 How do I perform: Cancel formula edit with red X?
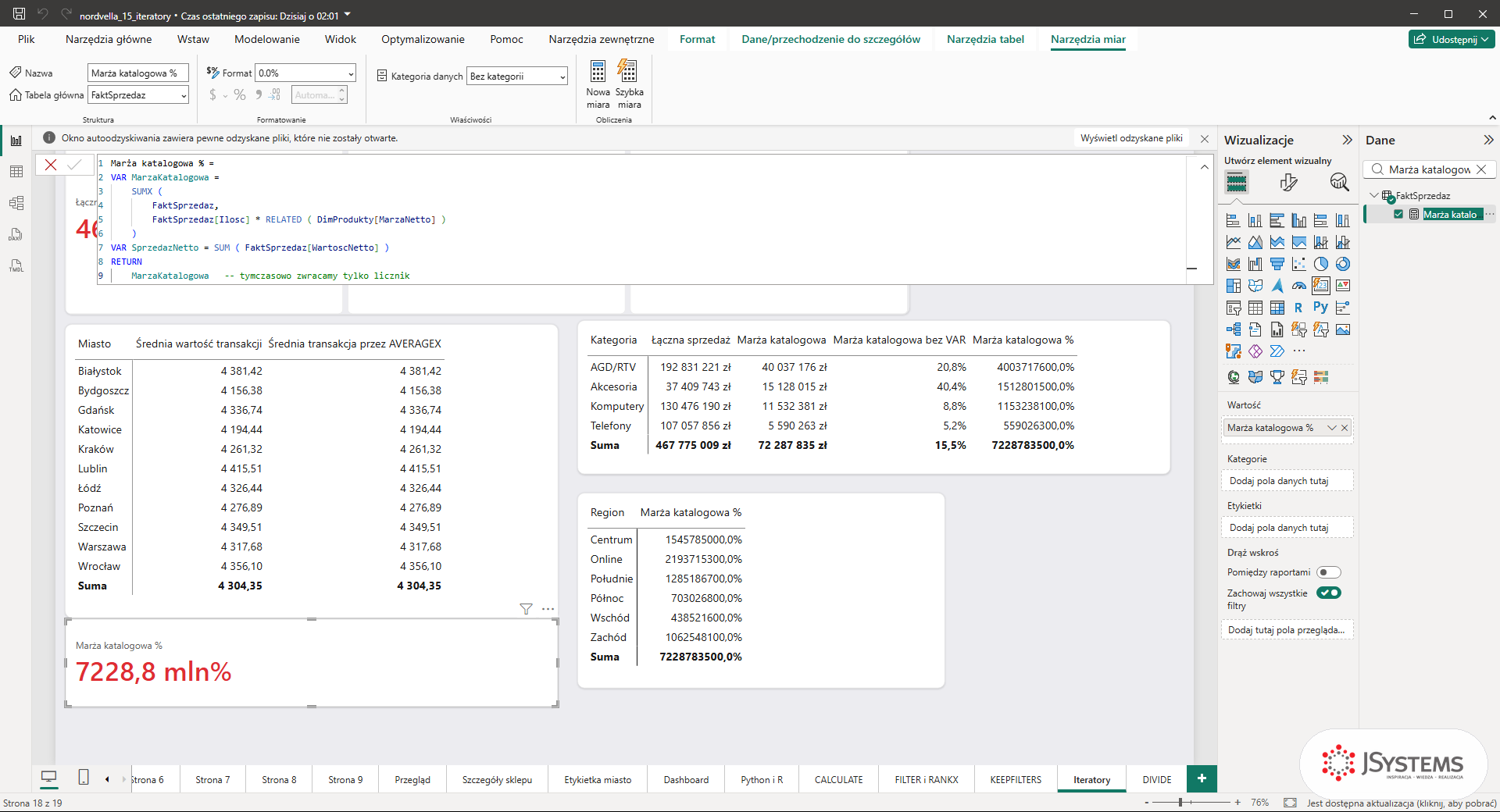pyautogui.click(x=51, y=165)
